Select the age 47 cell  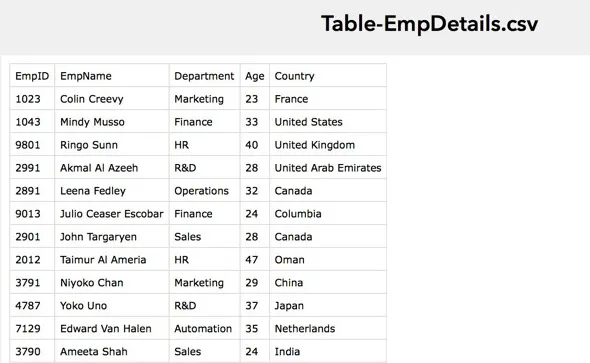(255, 260)
